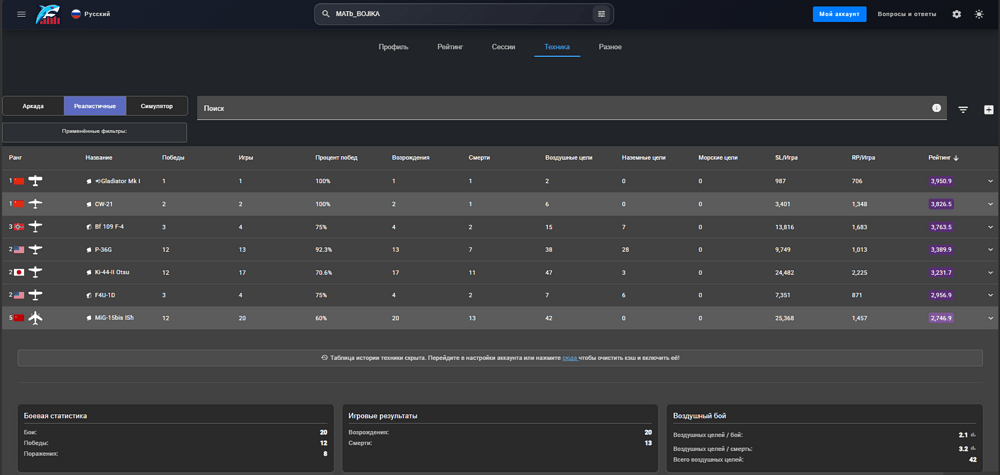Open Вопросы и ответы page

tap(907, 14)
